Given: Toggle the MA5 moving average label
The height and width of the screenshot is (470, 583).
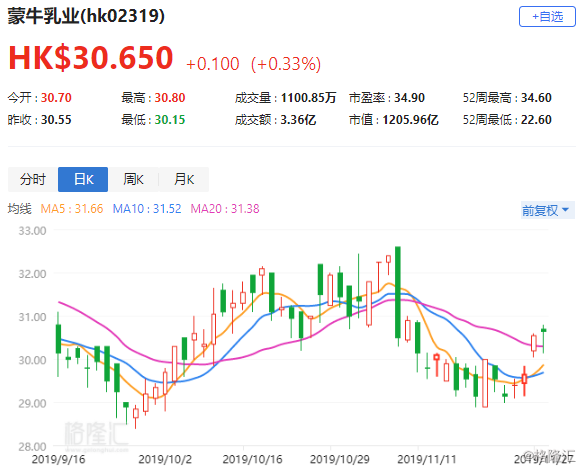Looking at the screenshot, I should tap(72, 209).
